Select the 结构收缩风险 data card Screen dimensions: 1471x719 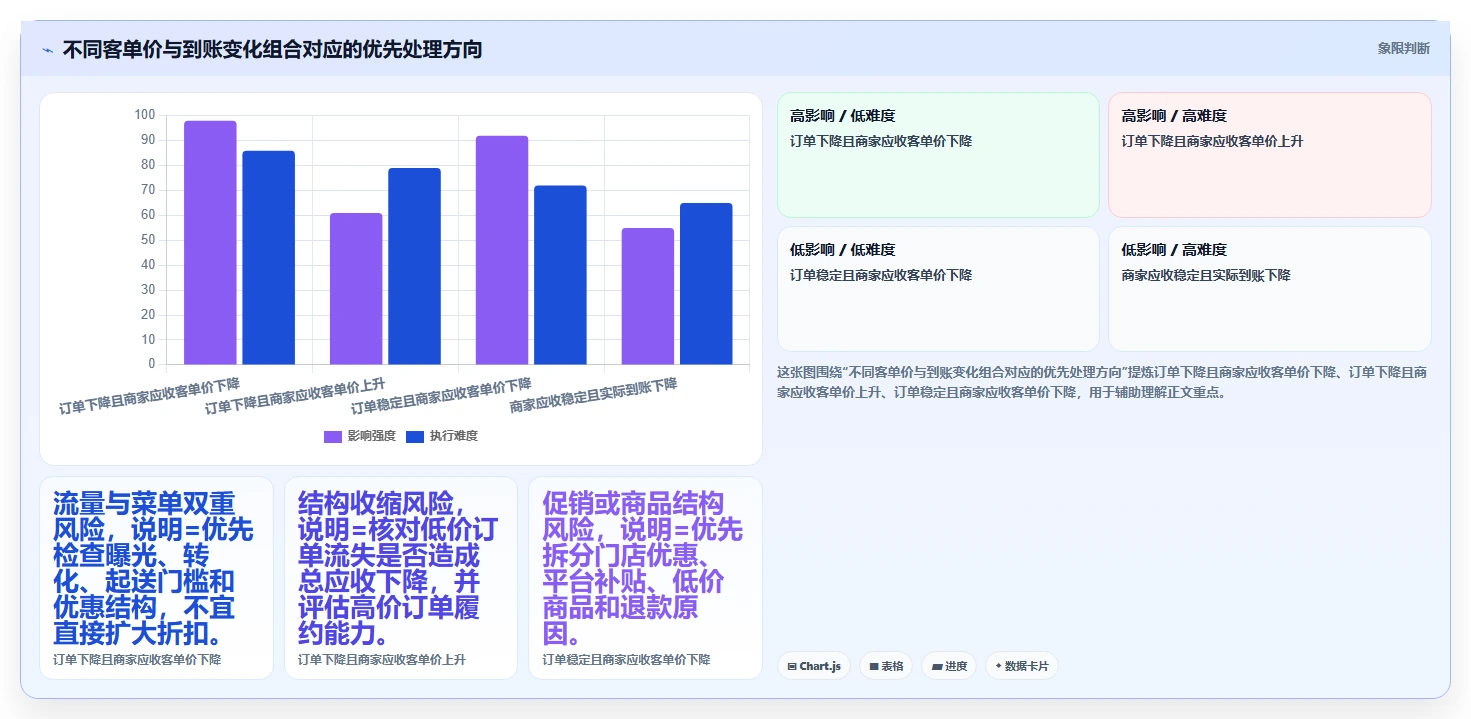(x=401, y=578)
